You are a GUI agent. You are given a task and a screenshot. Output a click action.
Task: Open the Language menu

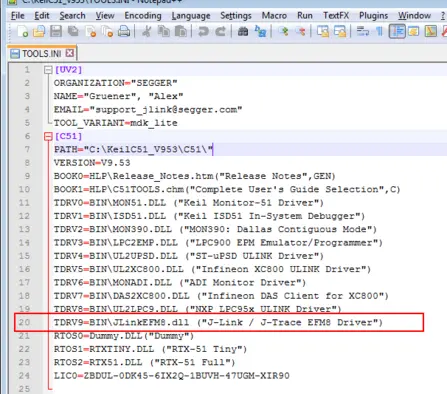tap(191, 16)
